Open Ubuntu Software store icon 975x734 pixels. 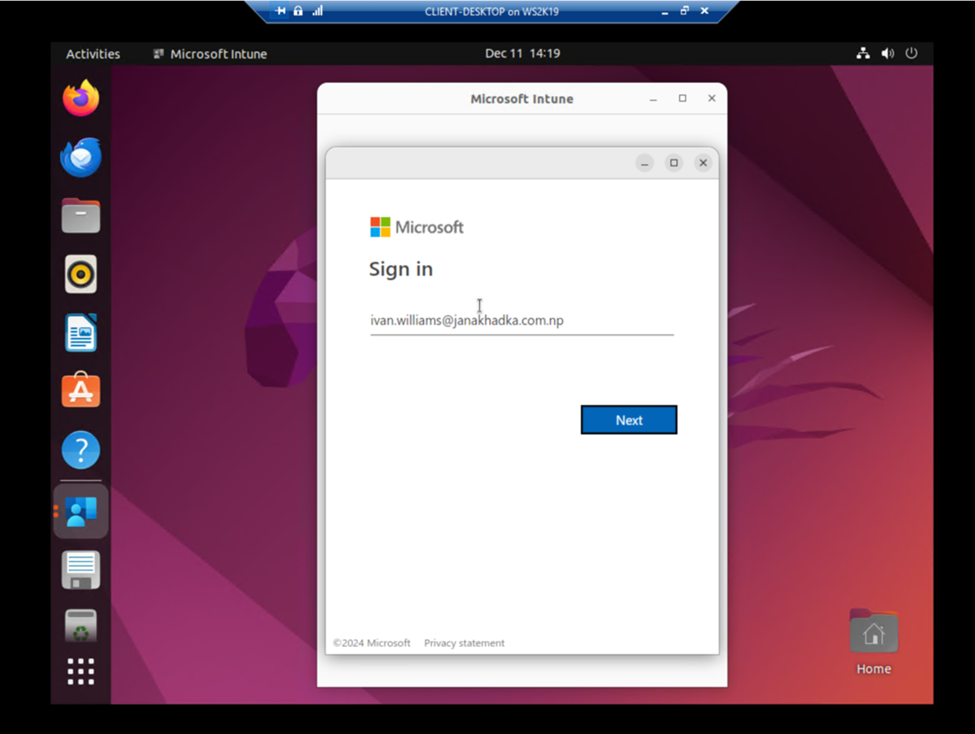[x=81, y=391]
